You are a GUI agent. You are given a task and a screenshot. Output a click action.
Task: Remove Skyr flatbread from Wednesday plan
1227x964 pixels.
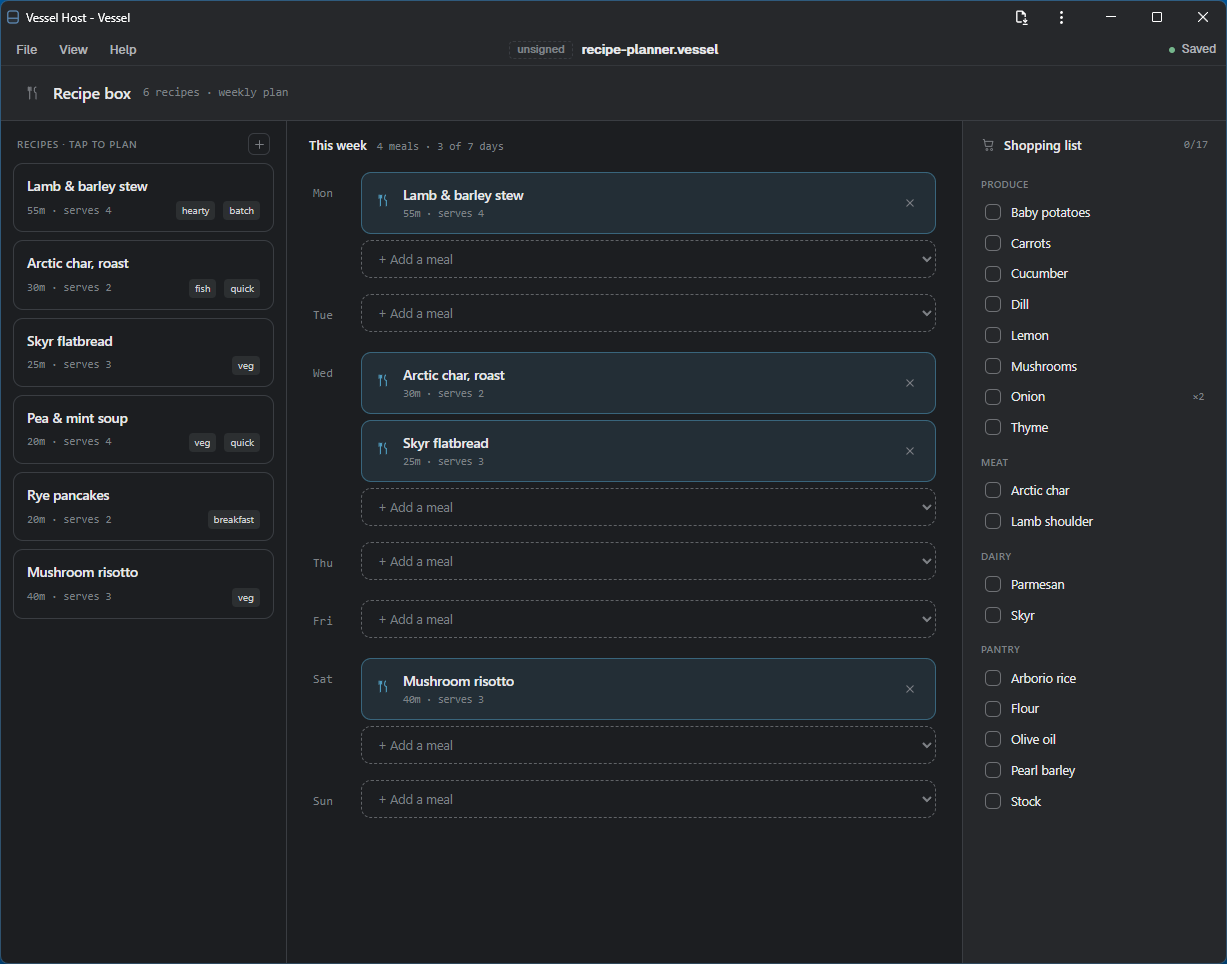910,451
